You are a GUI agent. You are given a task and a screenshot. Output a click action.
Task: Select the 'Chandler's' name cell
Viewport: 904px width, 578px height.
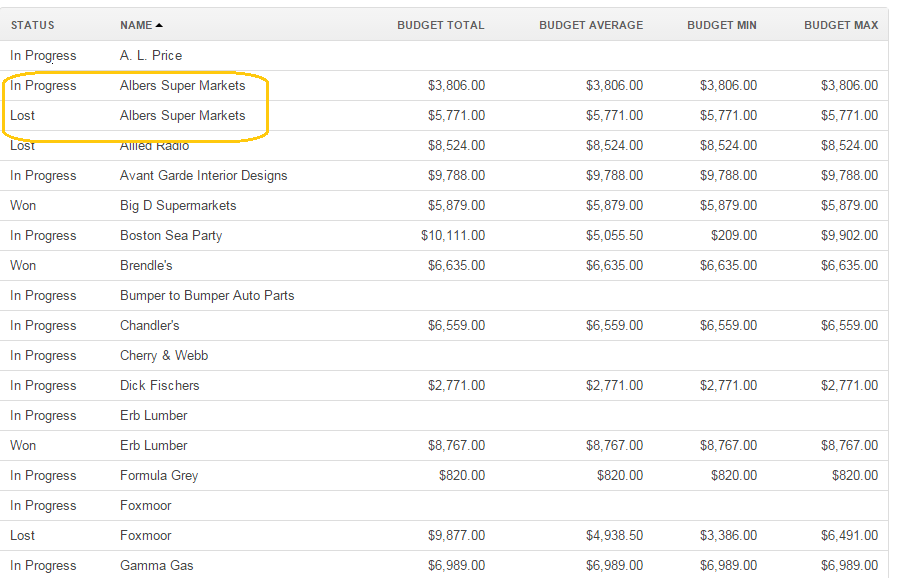click(x=149, y=325)
